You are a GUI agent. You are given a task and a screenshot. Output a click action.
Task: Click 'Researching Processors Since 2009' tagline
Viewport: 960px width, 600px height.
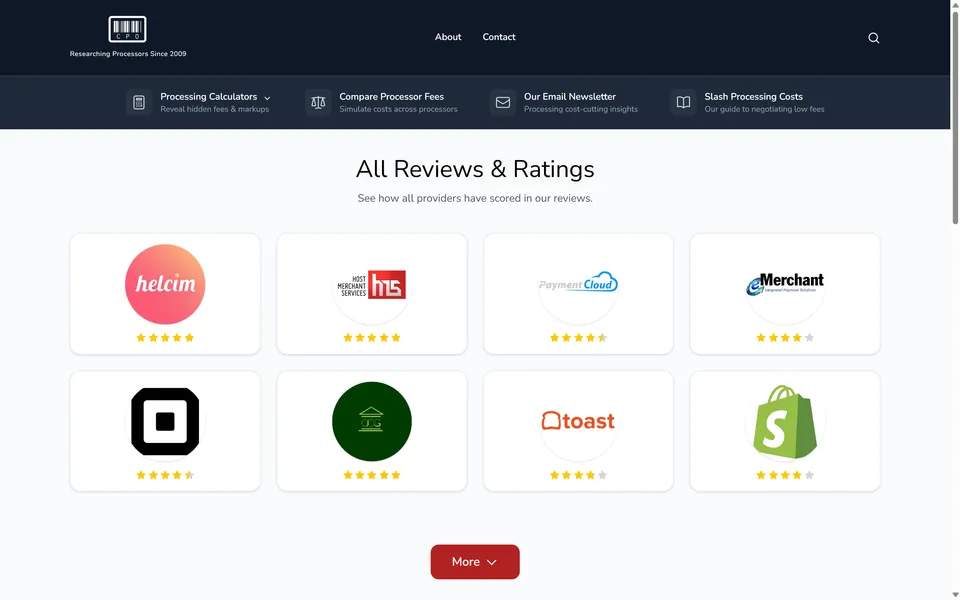(128, 54)
